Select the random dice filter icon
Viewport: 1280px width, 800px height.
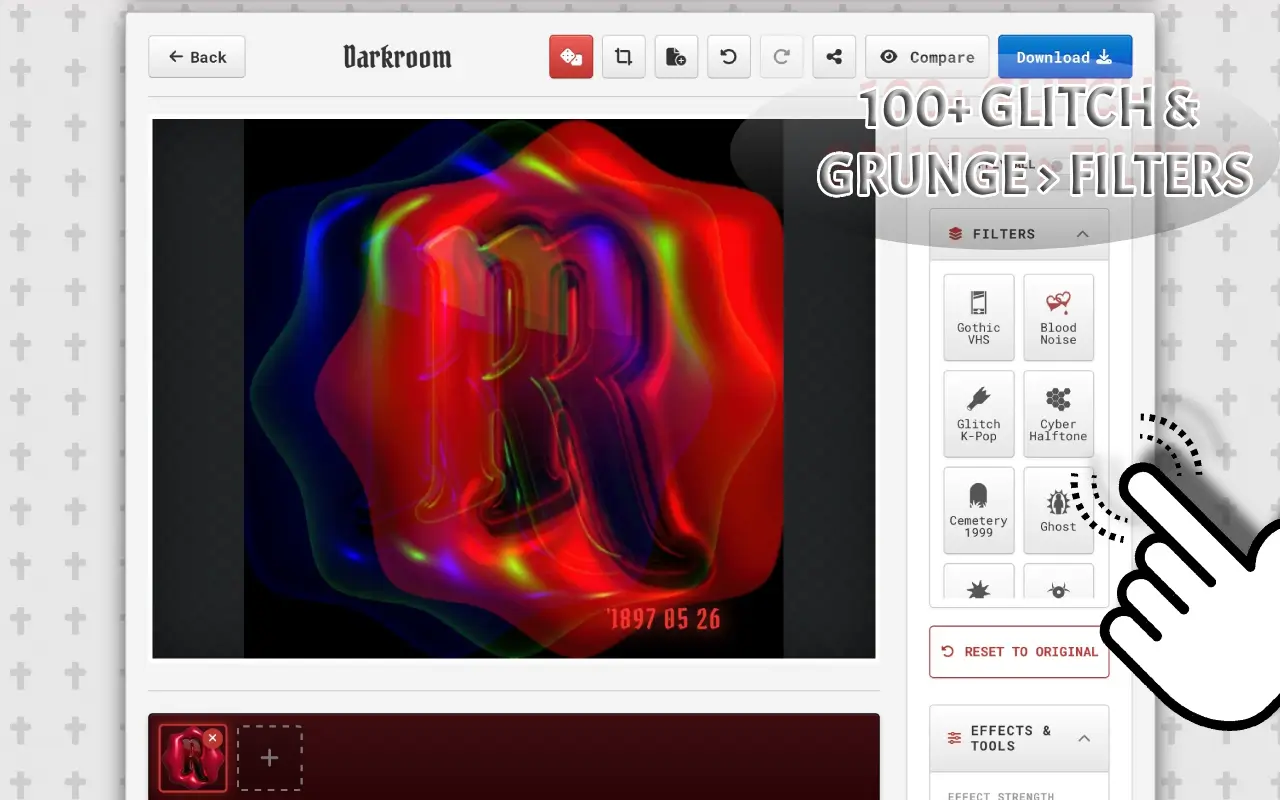coord(571,57)
